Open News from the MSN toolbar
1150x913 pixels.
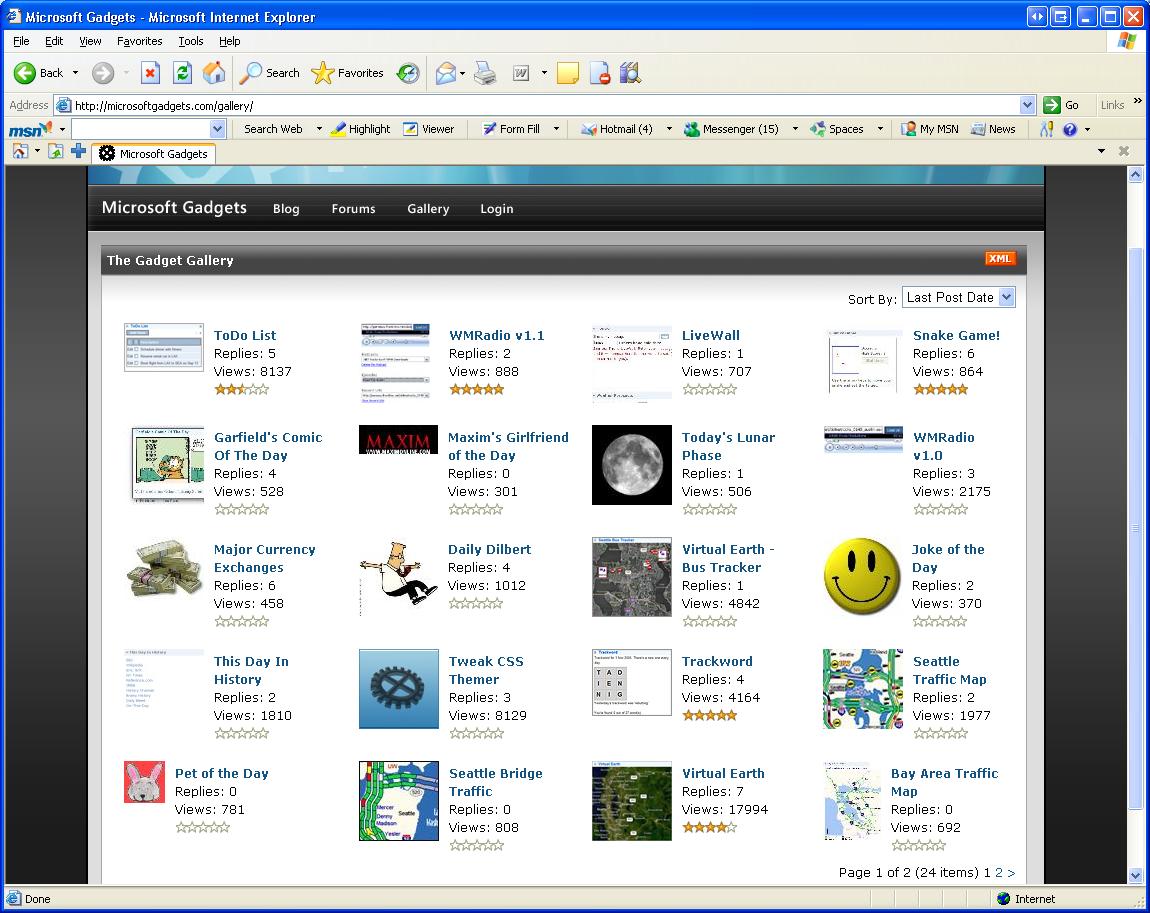[993, 129]
